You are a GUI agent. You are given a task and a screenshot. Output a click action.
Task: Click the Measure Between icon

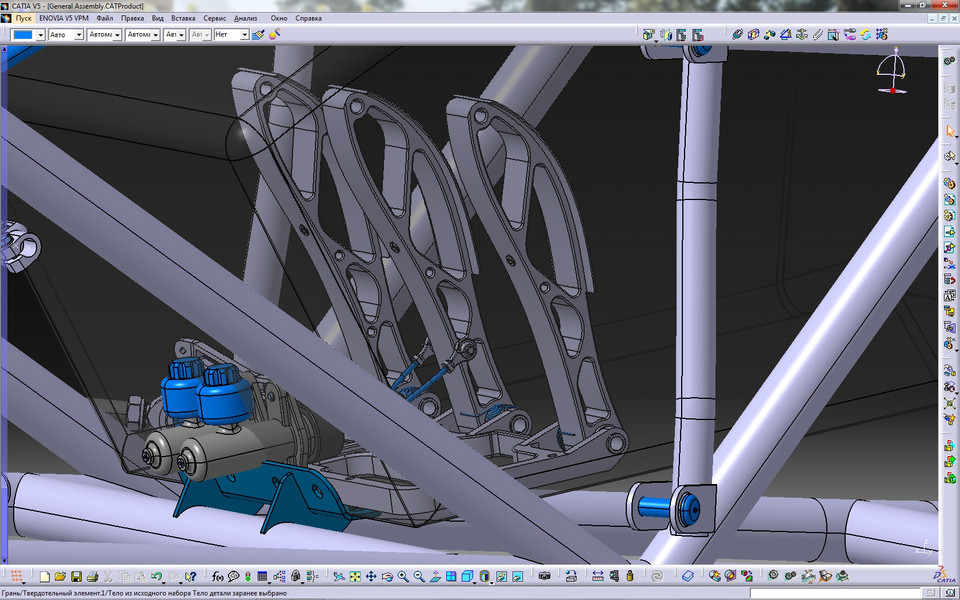pos(597,577)
